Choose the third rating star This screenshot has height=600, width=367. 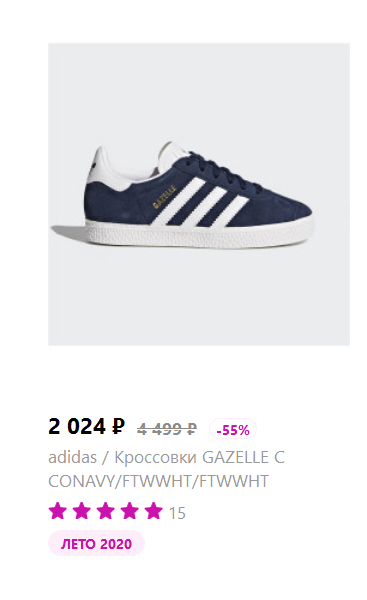tap(106, 511)
